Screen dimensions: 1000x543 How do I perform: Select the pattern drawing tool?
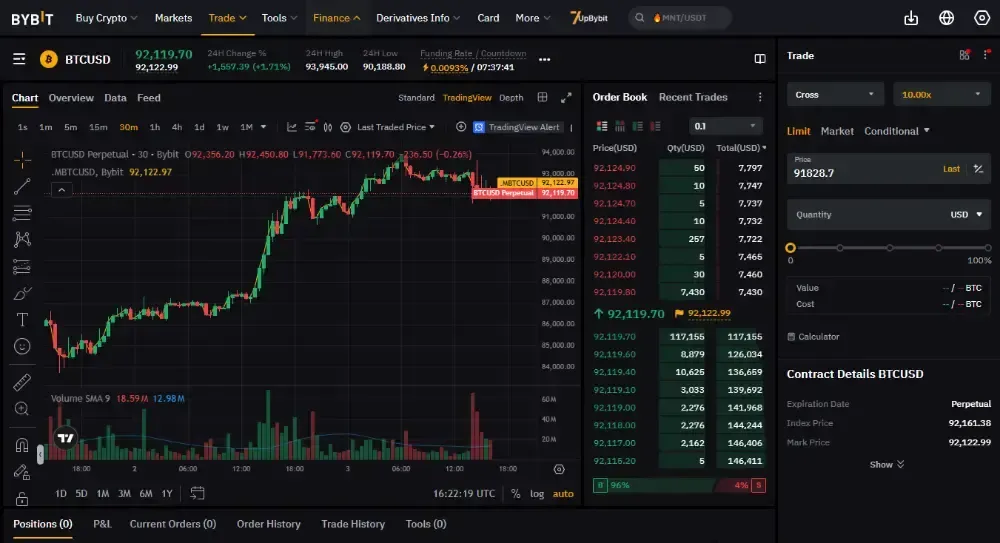(22, 239)
